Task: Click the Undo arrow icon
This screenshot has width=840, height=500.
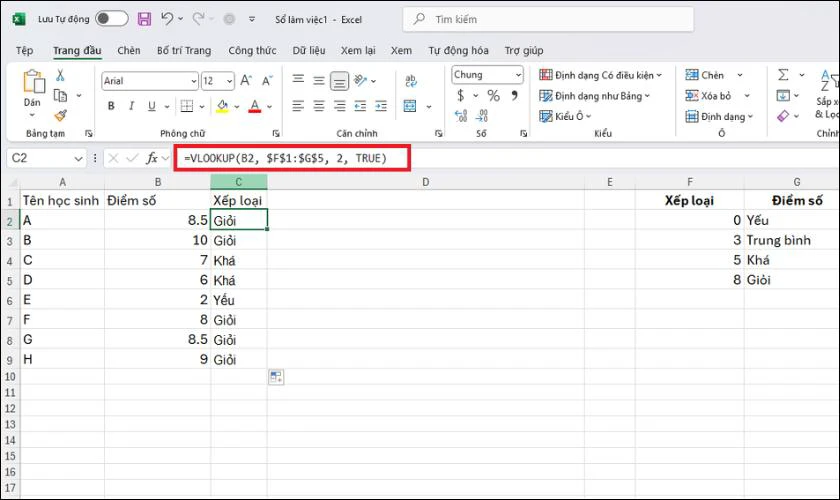Action: coord(167,19)
